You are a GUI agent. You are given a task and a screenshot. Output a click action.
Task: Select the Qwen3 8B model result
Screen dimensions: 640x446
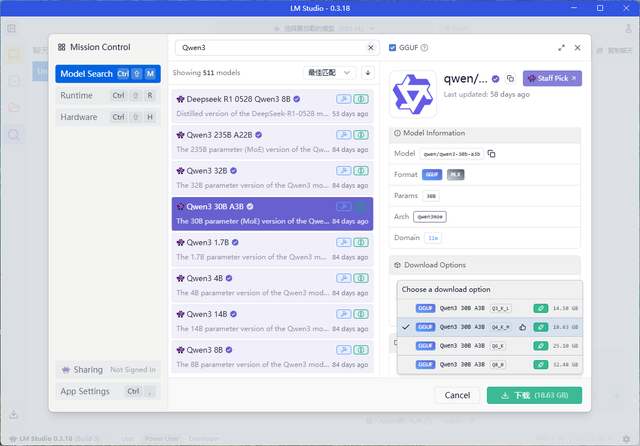(x=272, y=357)
